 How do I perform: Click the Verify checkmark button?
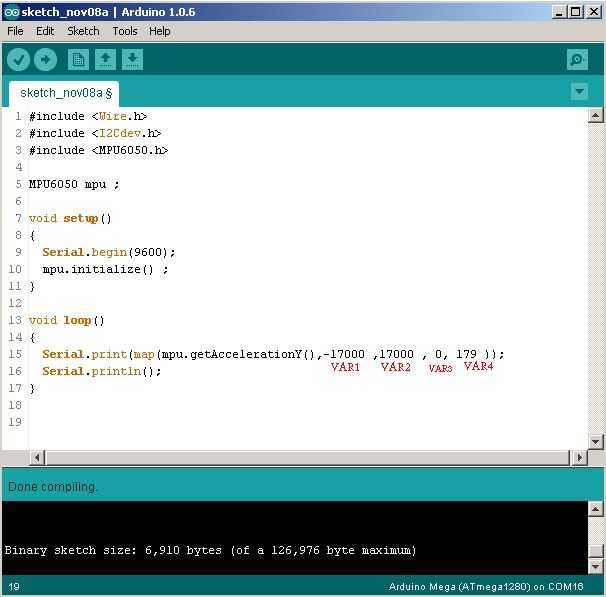point(18,60)
